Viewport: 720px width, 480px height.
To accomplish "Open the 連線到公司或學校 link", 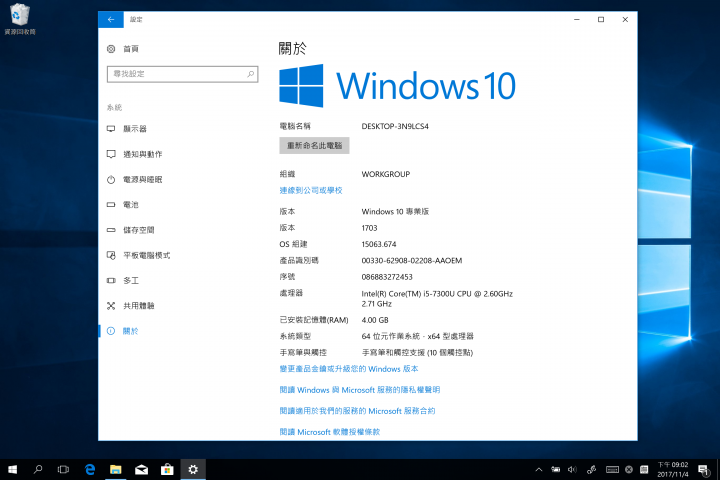I will [311, 190].
